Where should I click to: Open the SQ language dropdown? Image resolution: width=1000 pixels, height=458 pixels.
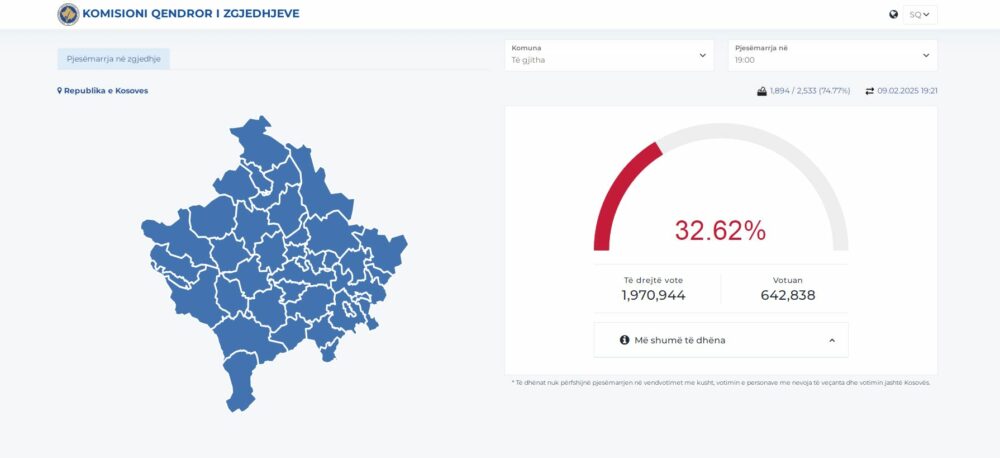pos(920,14)
